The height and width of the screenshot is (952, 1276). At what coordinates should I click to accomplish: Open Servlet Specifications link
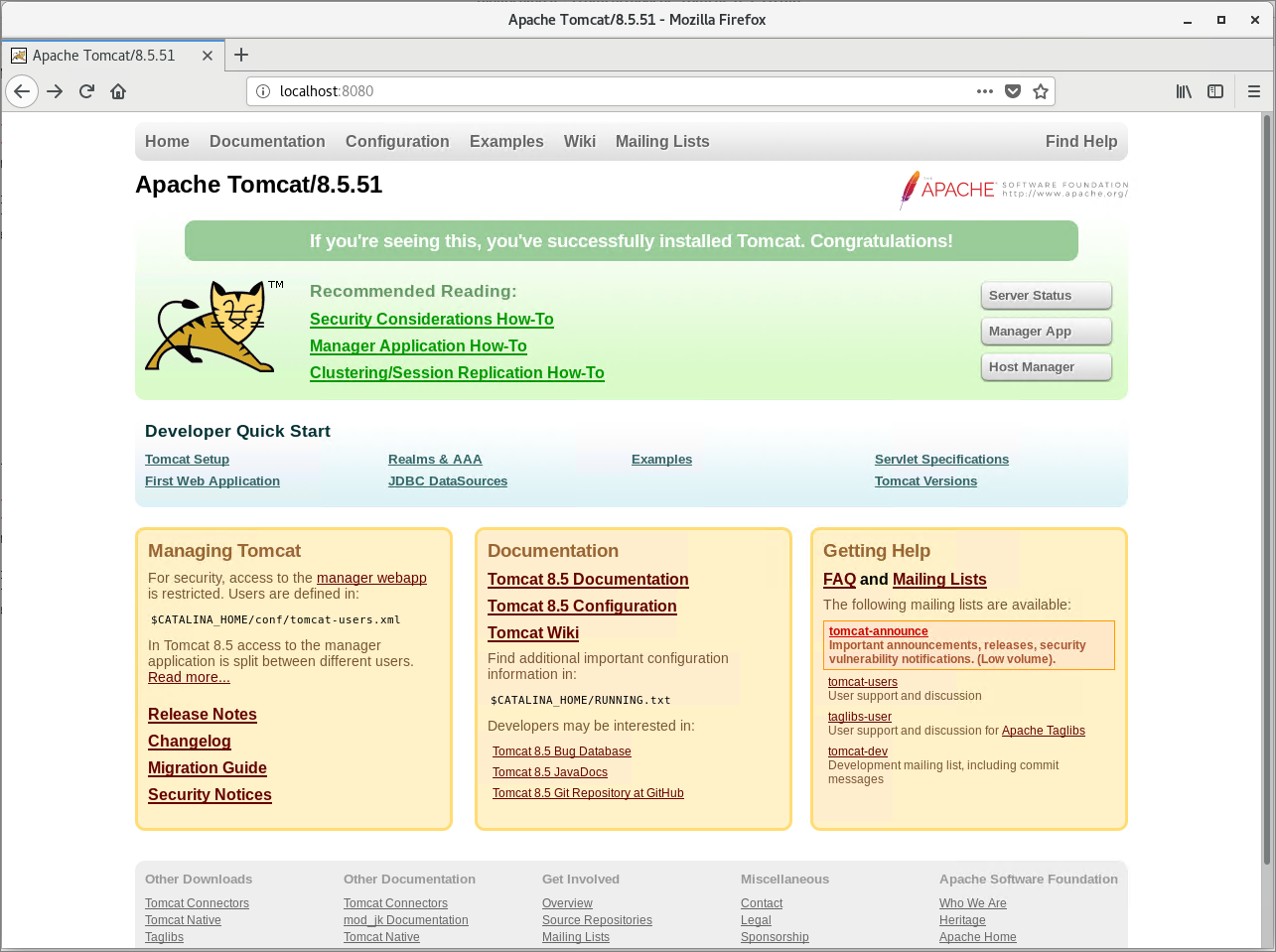[941, 460]
